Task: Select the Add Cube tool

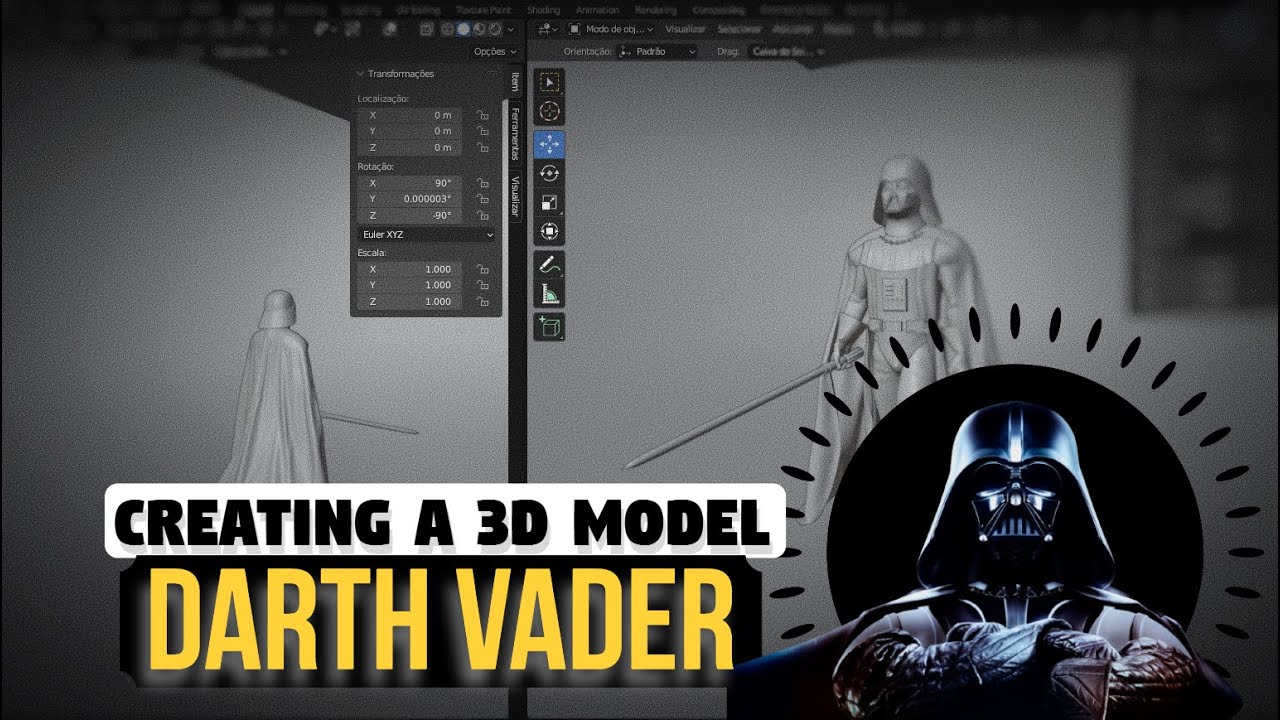Action: tap(549, 327)
